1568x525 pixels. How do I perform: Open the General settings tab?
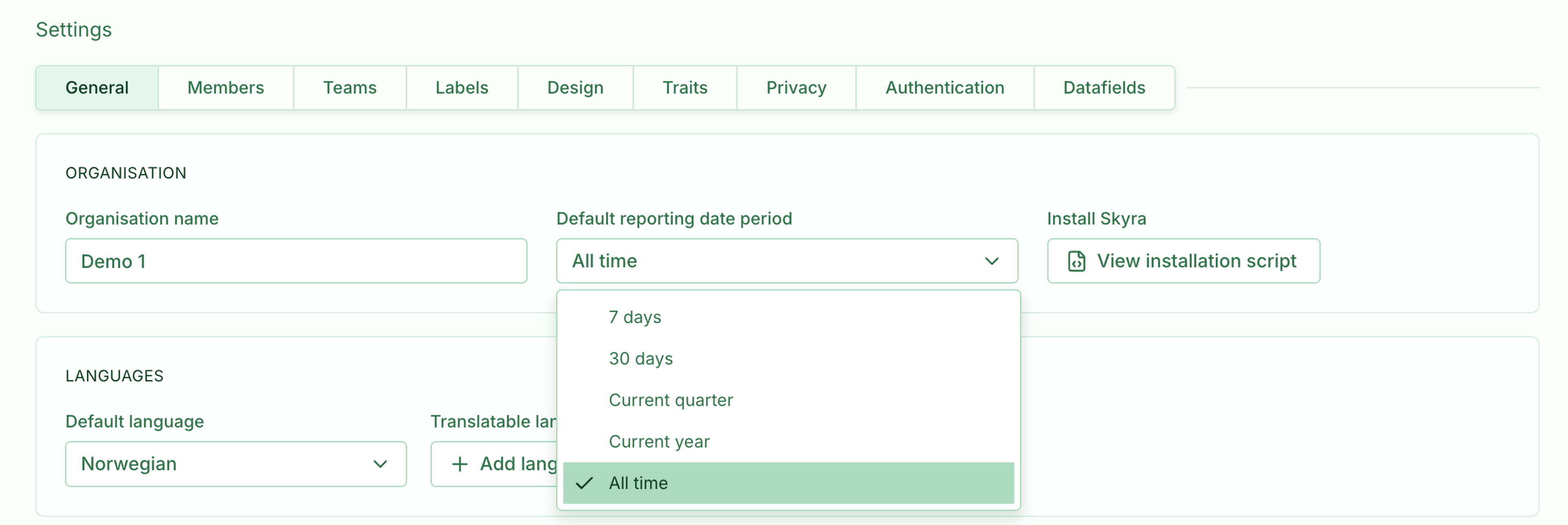click(97, 88)
